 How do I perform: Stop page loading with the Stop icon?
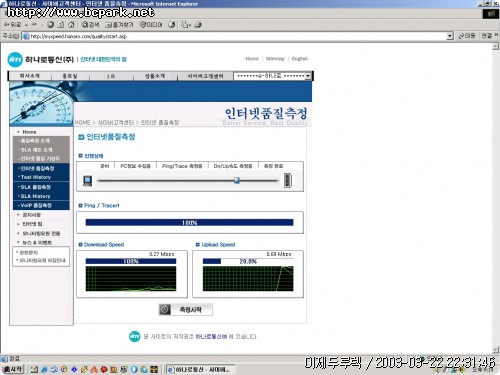50,24
